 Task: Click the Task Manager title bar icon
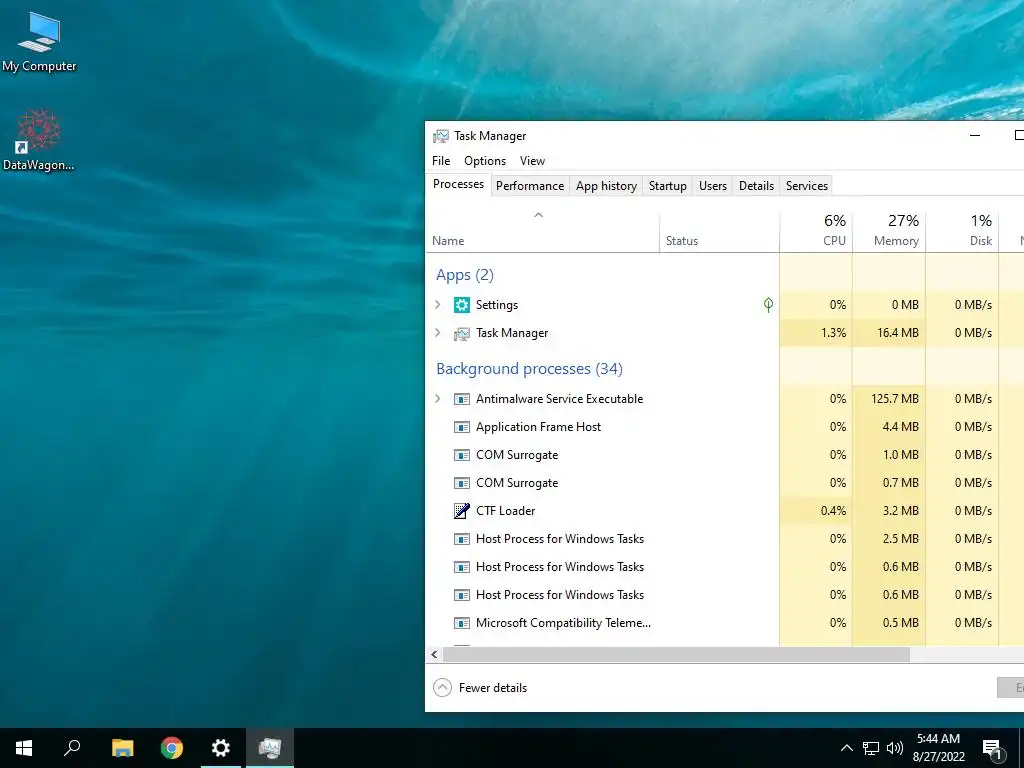(x=441, y=136)
